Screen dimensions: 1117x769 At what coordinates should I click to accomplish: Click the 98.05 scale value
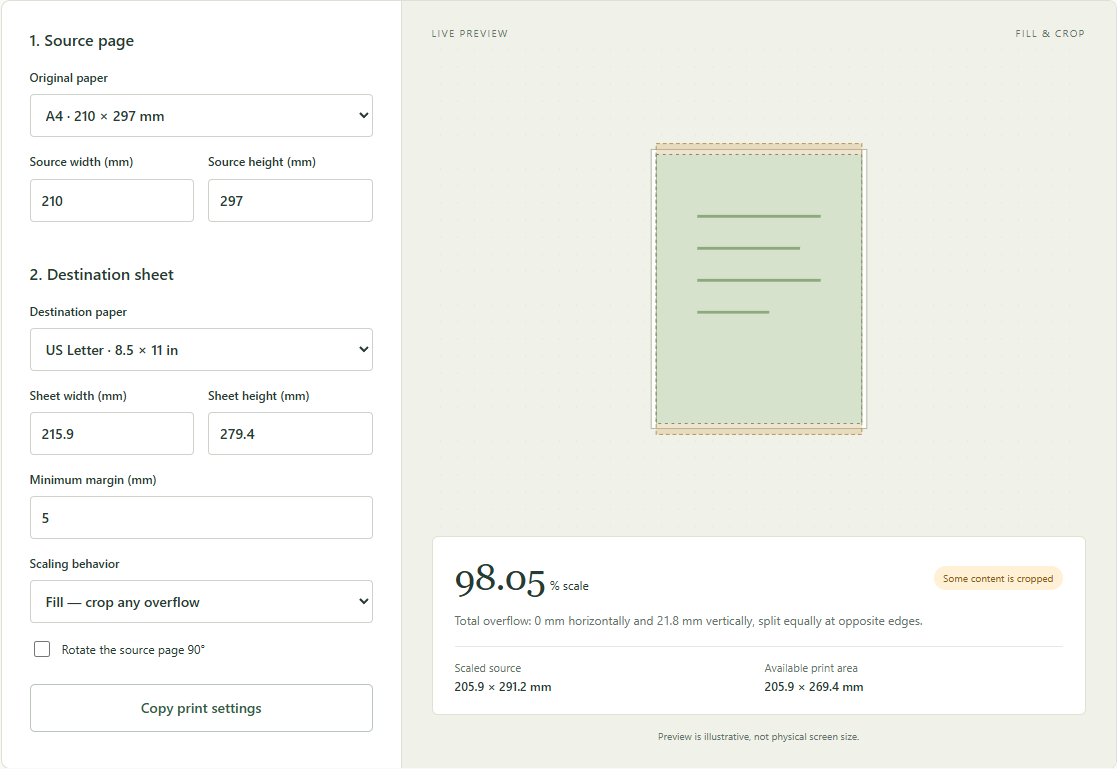pyautogui.click(x=500, y=579)
